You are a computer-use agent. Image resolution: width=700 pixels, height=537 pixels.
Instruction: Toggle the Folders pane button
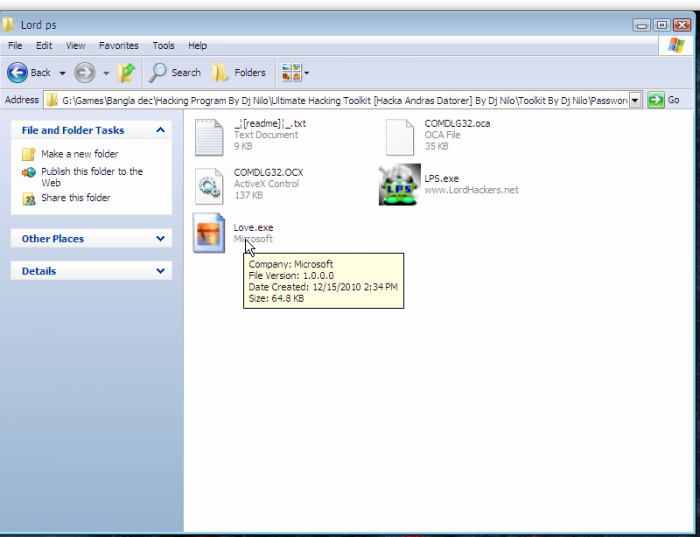239,72
